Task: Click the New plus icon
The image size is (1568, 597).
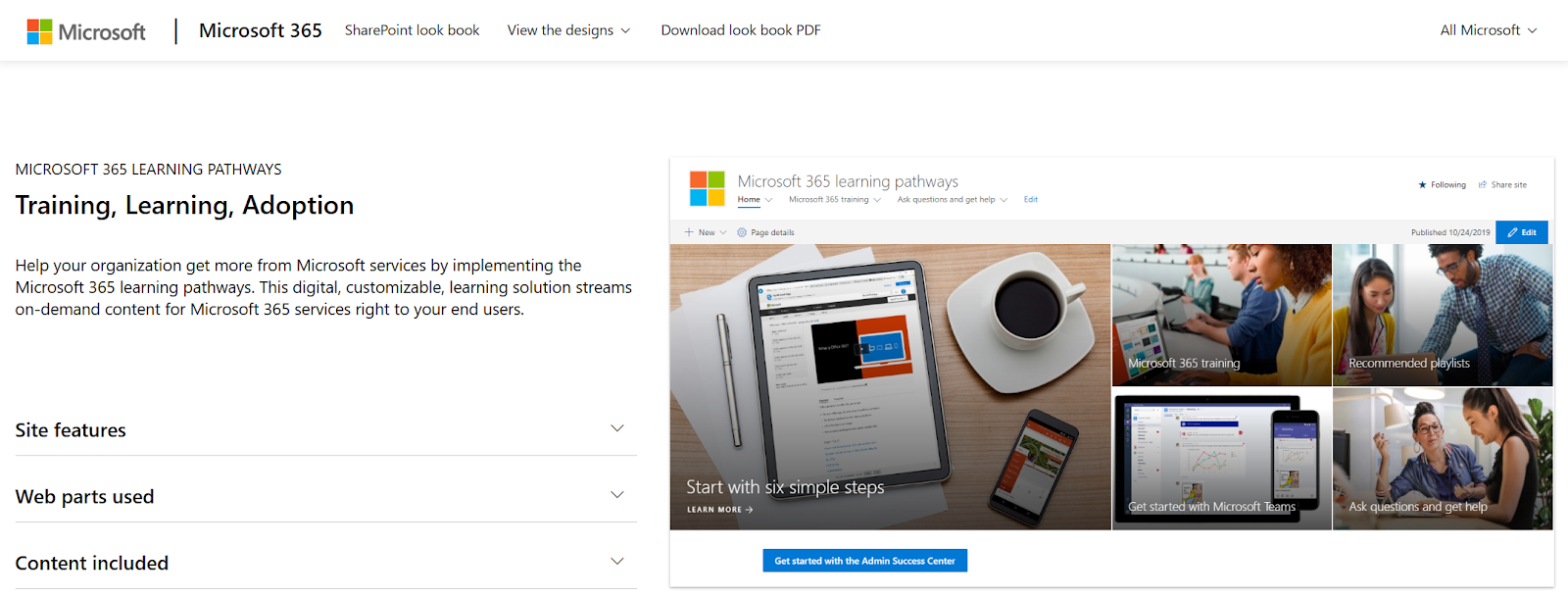Action: (x=689, y=232)
